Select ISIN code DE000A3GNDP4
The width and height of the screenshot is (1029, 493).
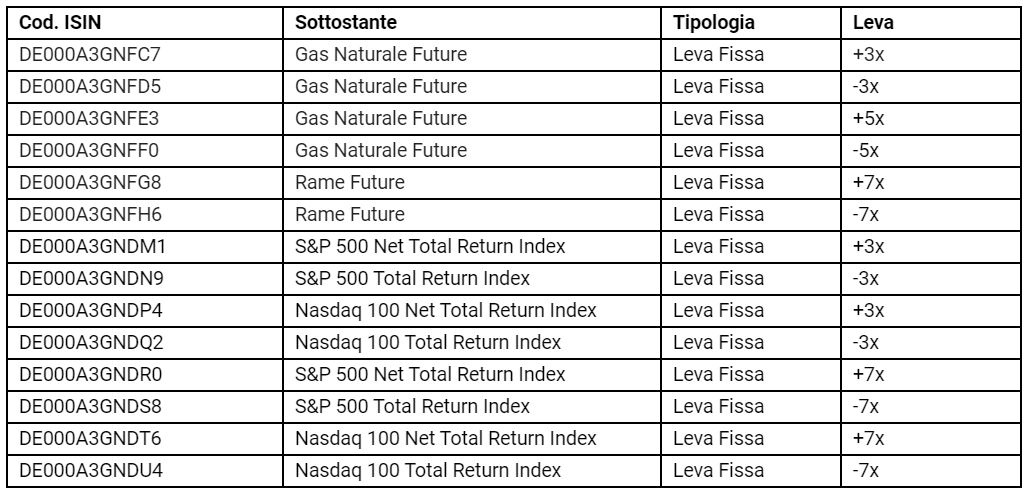pos(91,311)
